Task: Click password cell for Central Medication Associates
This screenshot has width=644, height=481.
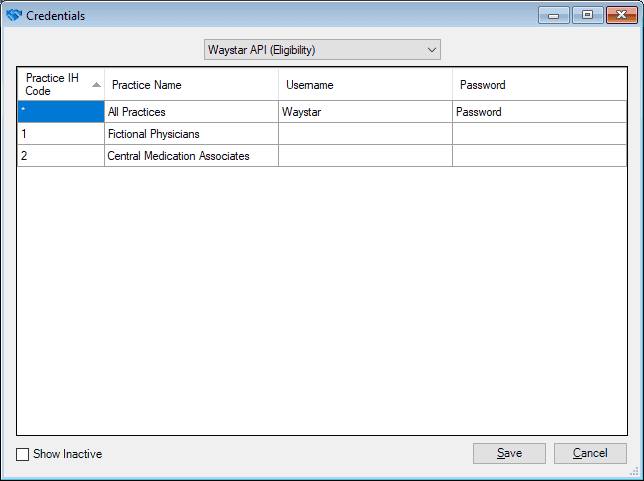Action: 539,156
